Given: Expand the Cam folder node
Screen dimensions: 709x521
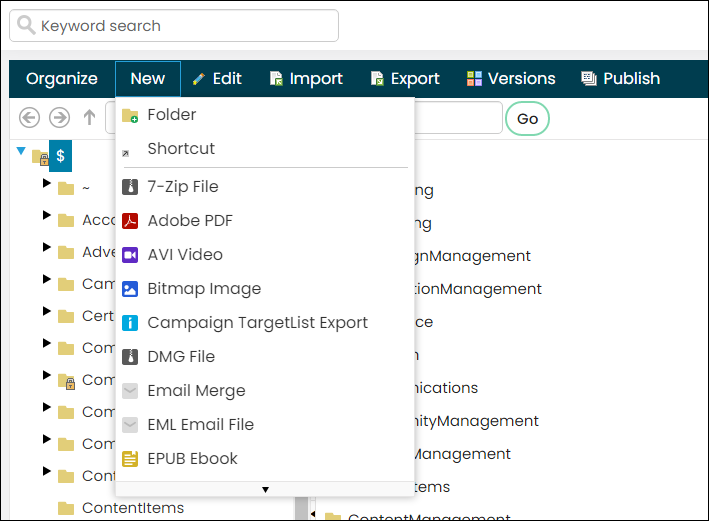Looking at the screenshot, I should (x=47, y=279).
